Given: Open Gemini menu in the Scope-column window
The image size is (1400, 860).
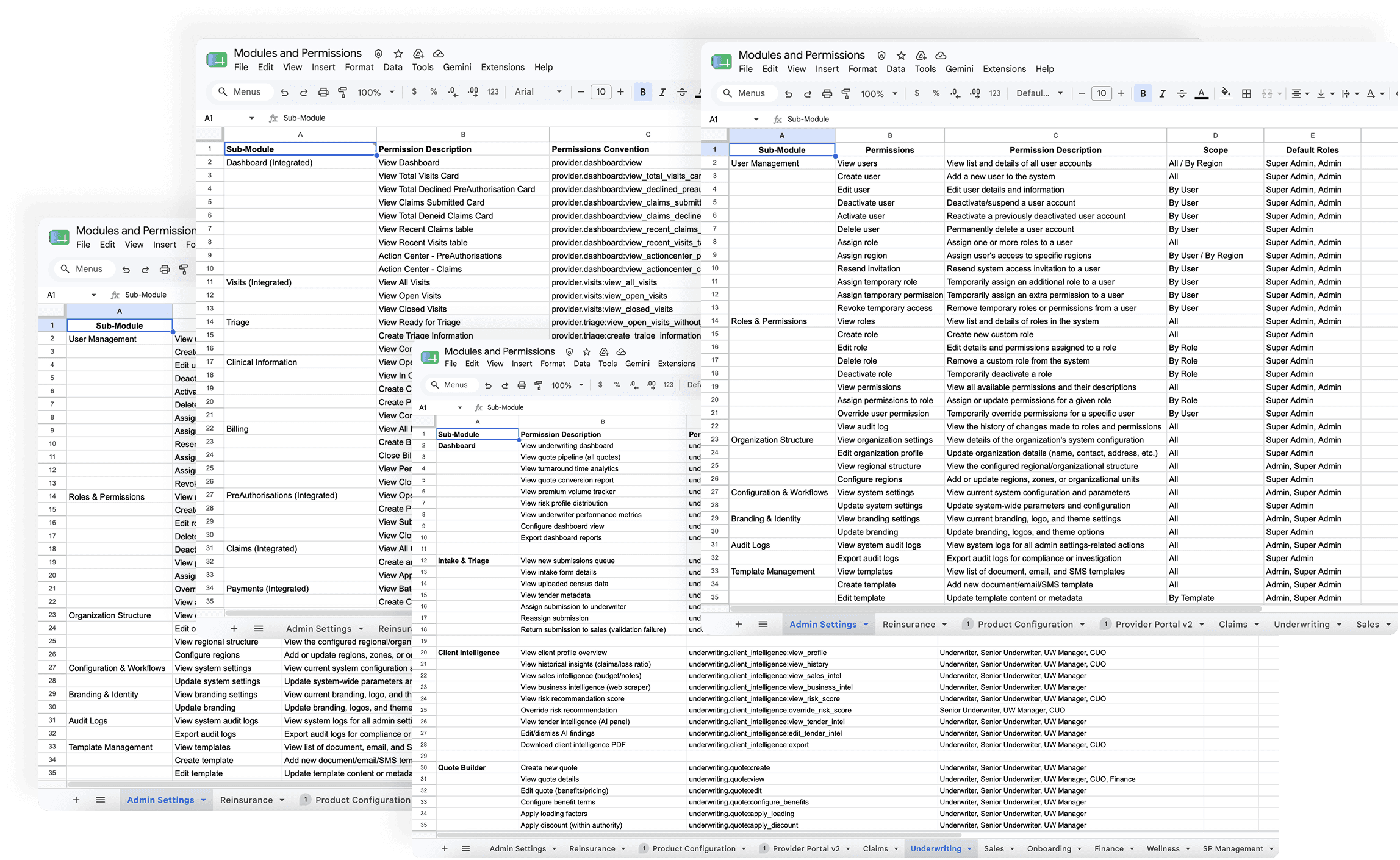Looking at the screenshot, I should [x=959, y=69].
